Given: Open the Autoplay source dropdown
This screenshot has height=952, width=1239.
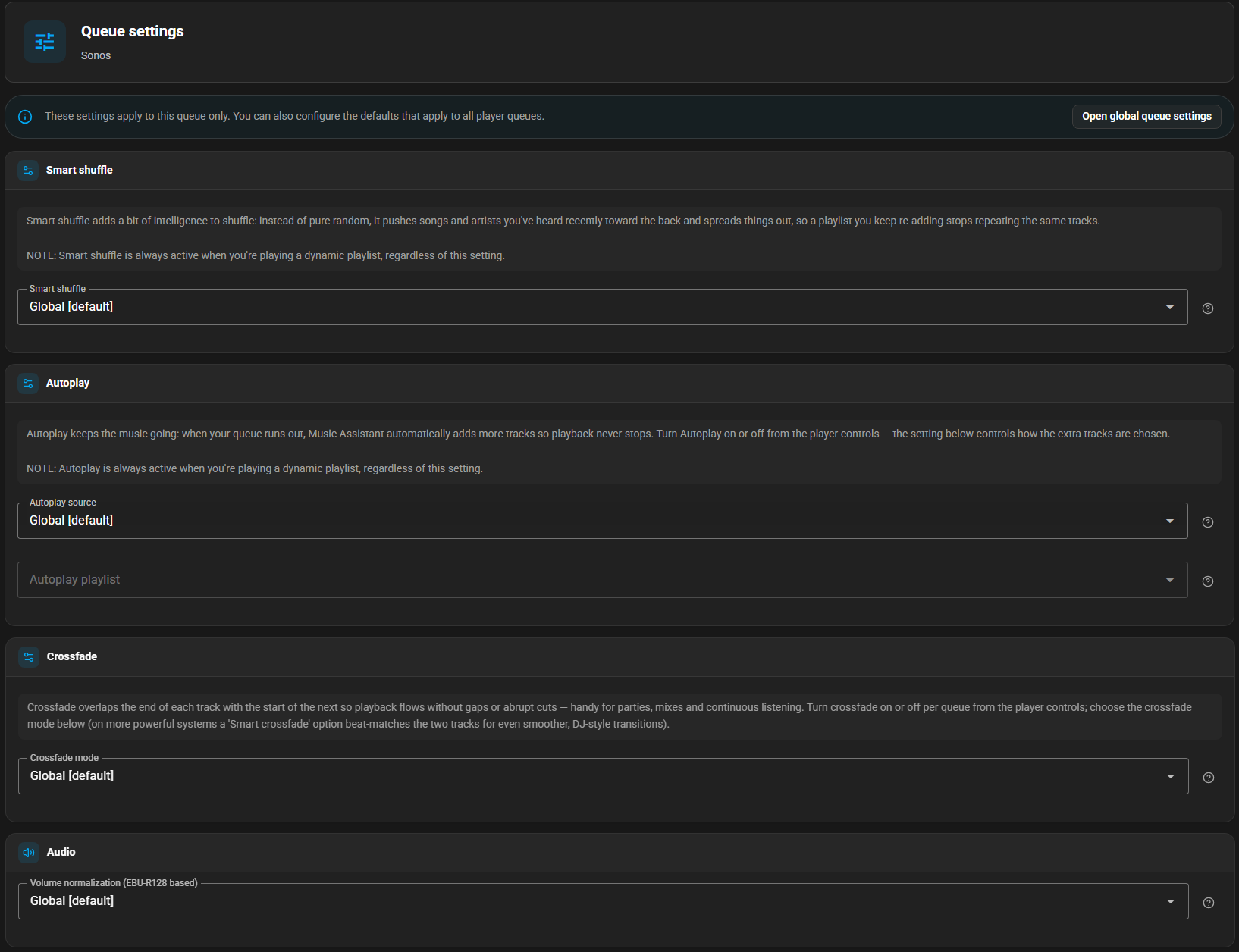Looking at the screenshot, I should (603, 521).
